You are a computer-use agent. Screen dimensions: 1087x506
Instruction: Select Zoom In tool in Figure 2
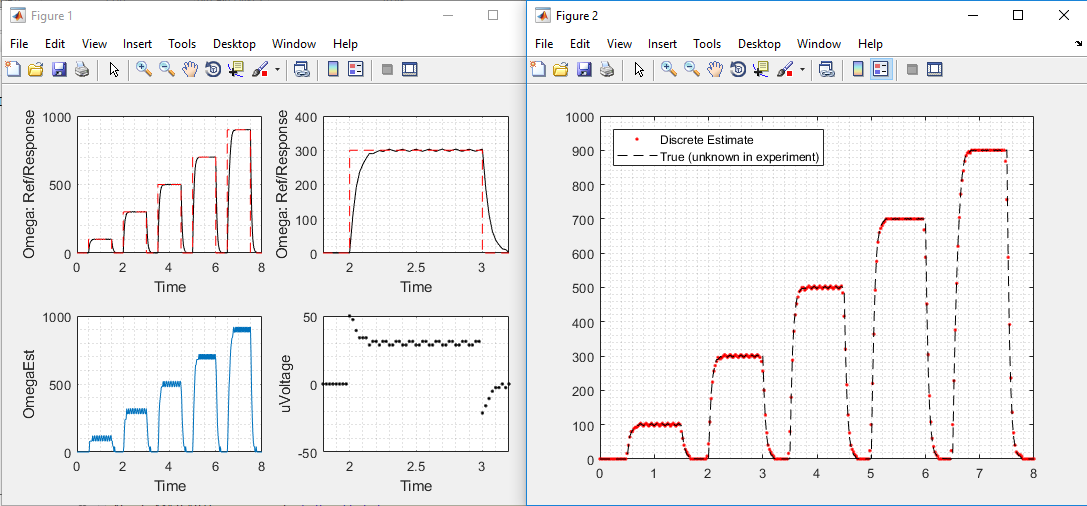[668, 69]
